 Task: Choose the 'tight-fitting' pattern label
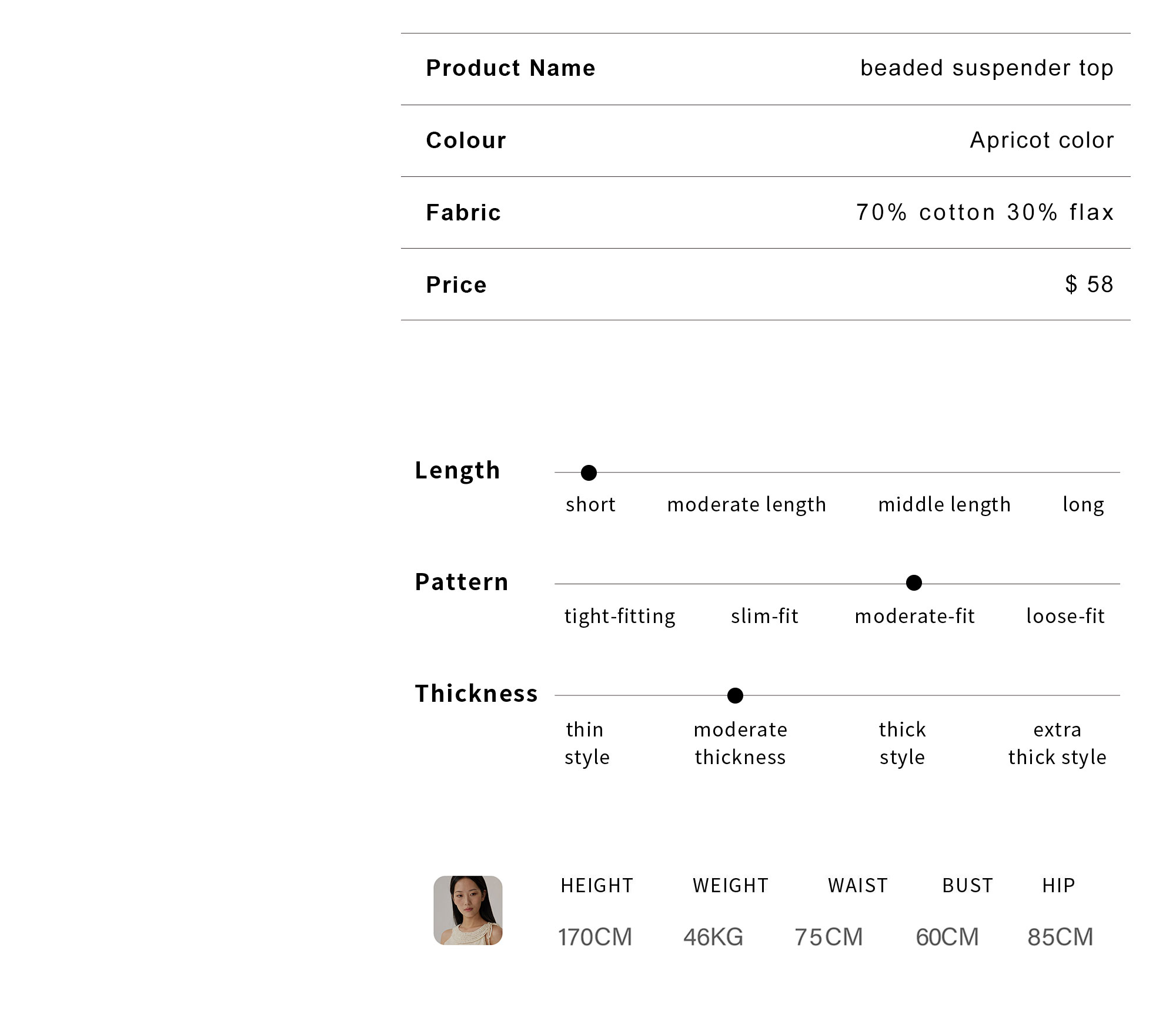pyautogui.click(x=620, y=616)
